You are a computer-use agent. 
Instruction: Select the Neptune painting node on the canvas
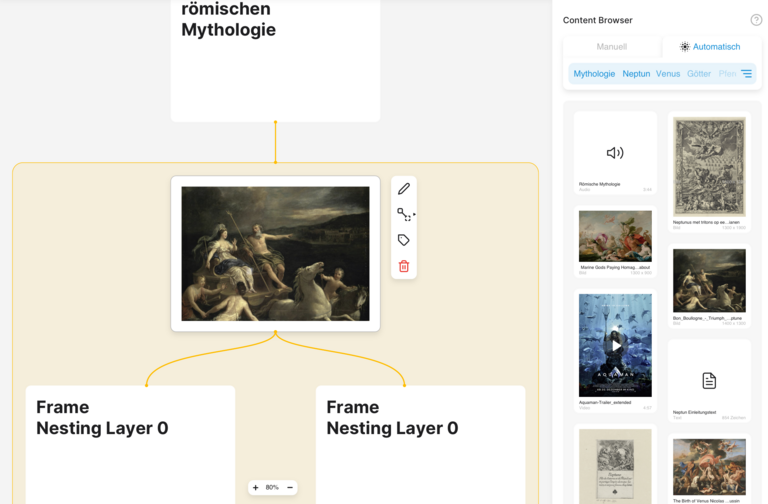point(275,254)
